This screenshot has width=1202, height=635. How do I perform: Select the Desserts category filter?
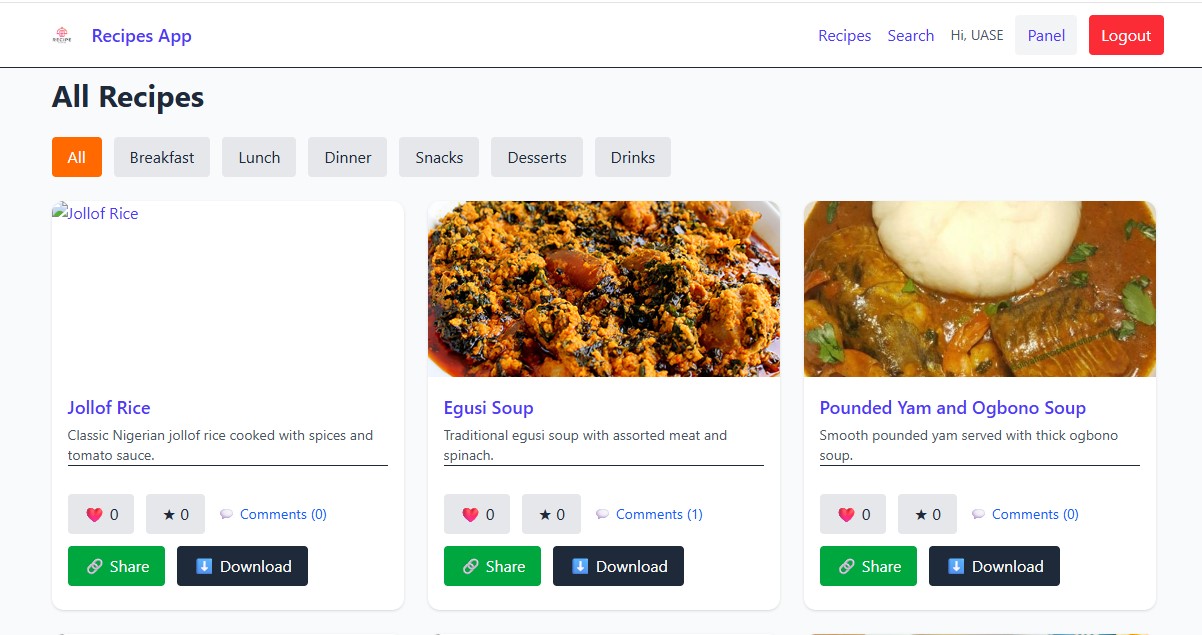click(x=537, y=157)
